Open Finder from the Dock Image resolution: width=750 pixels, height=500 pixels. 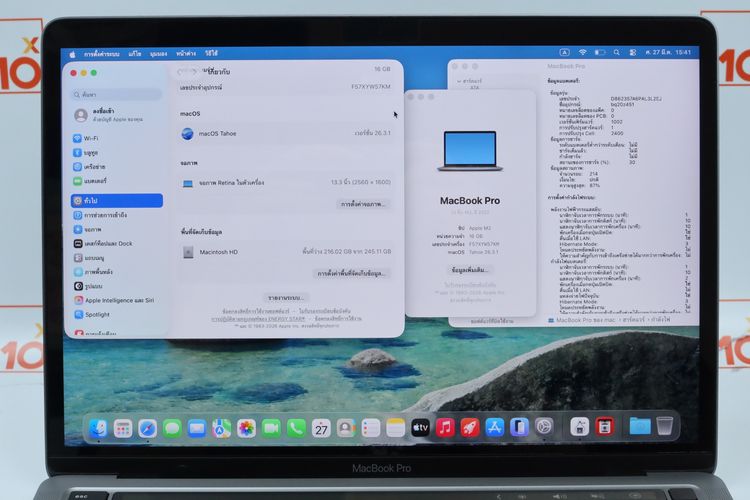(98, 428)
